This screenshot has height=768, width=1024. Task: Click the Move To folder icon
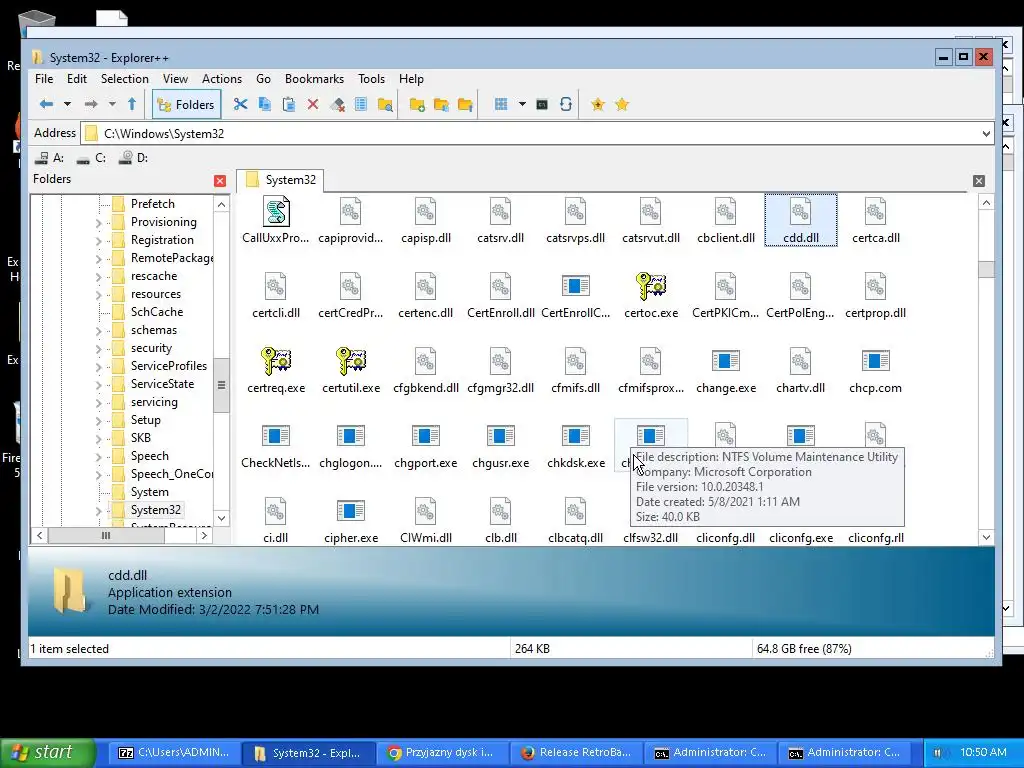click(465, 104)
